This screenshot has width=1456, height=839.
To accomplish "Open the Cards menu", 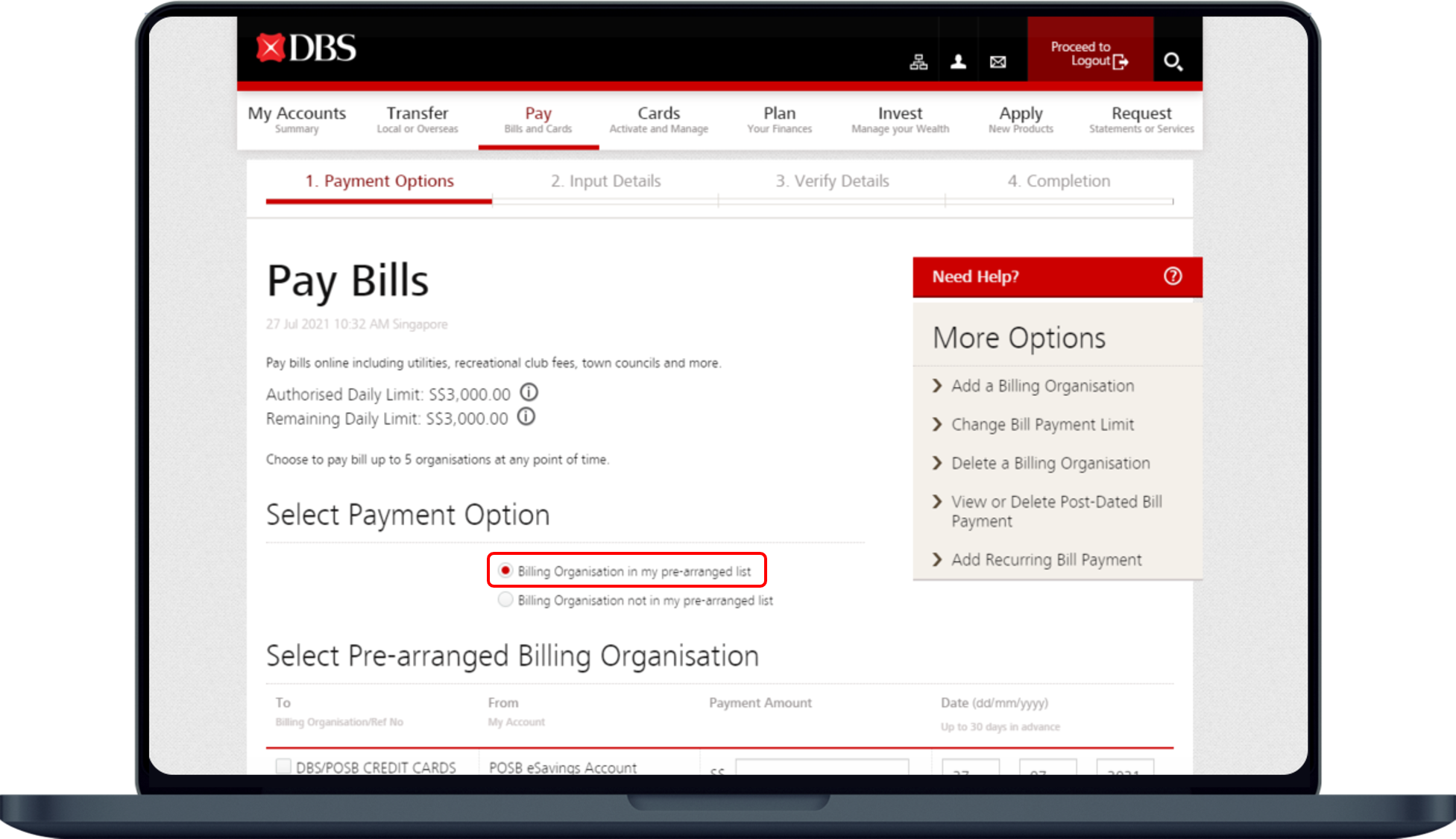I will pyautogui.click(x=658, y=119).
